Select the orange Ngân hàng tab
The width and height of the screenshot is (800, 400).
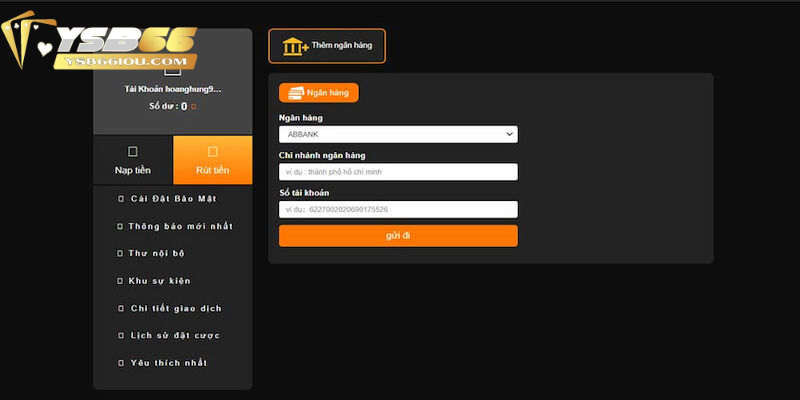click(318, 93)
